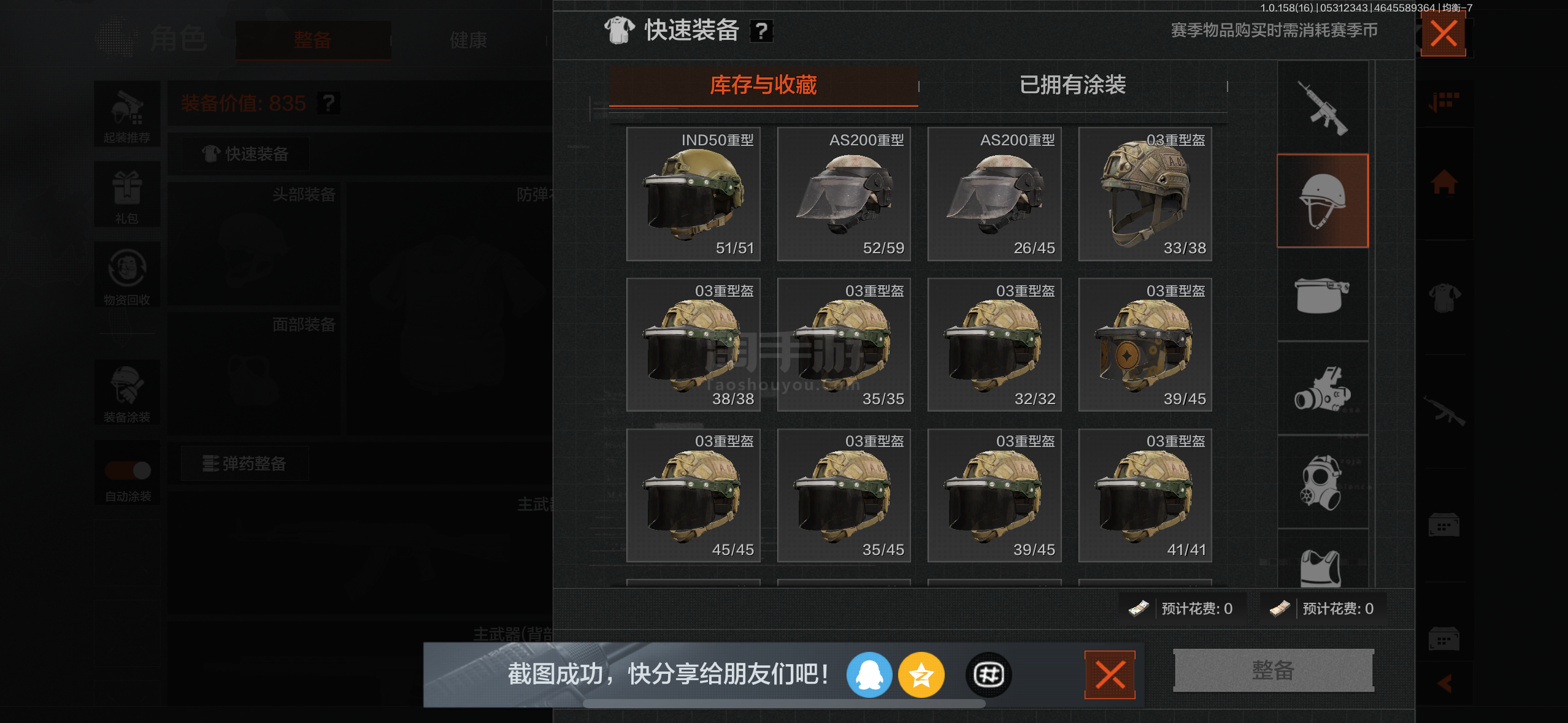
Task: Choose the 03重型盔 helmet with 33/38 durability
Action: [x=1145, y=194]
